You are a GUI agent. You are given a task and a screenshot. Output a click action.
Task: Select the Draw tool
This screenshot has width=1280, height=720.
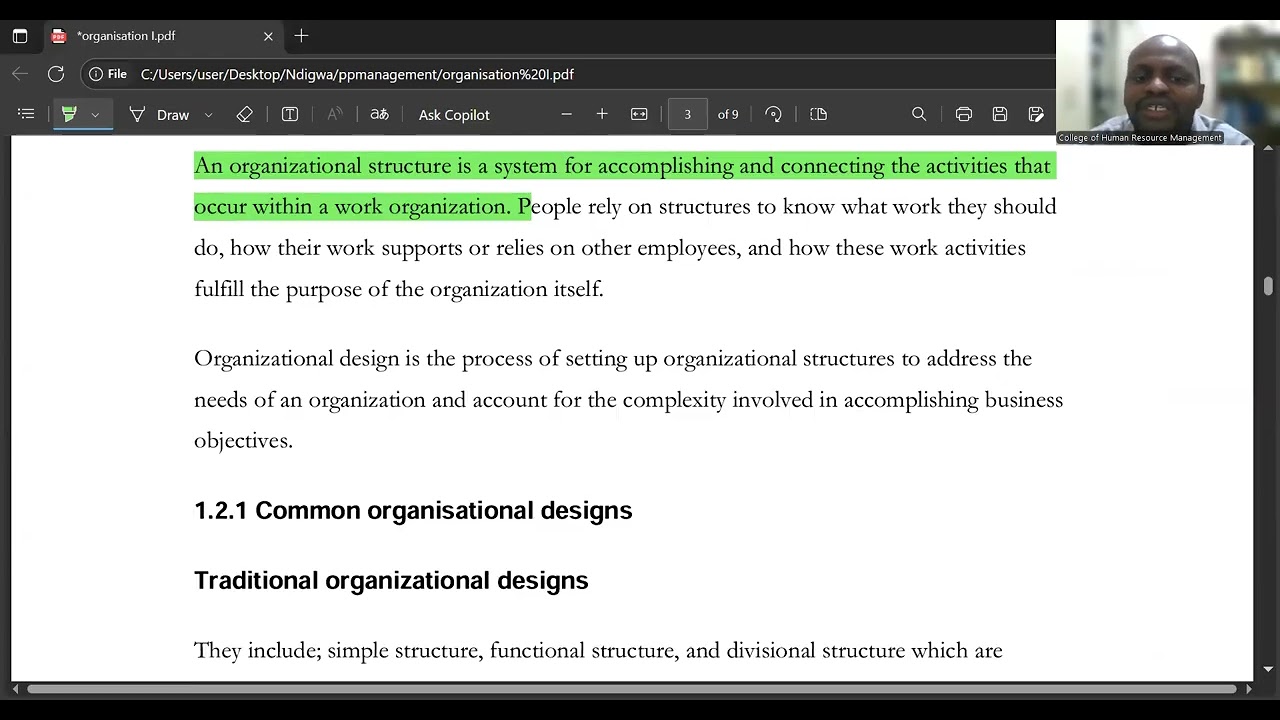pos(160,115)
